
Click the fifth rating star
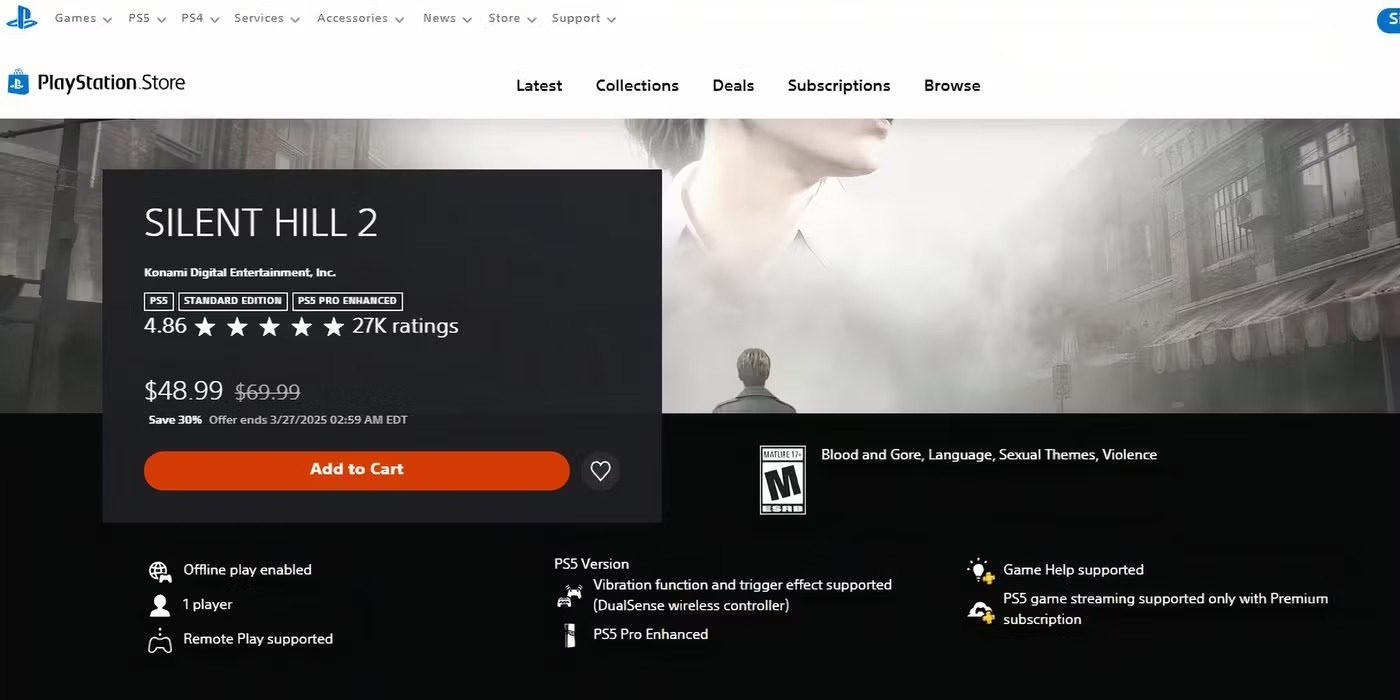334,327
